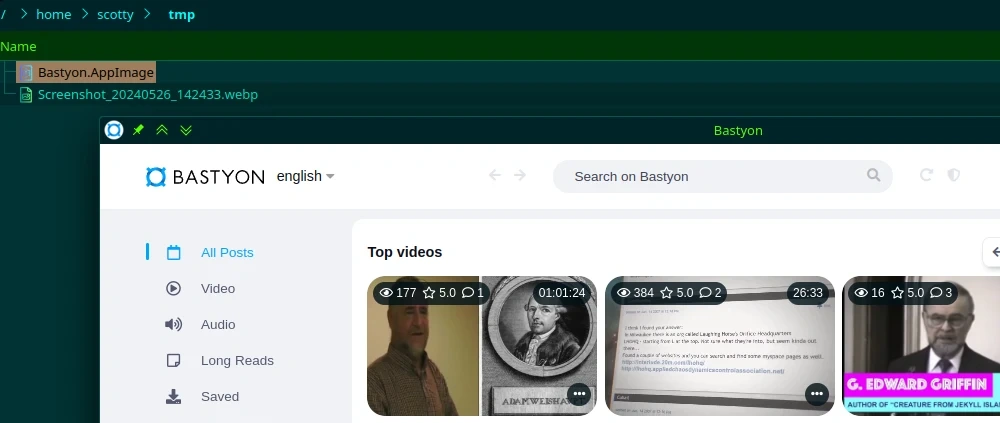Open the Long Reads section

(x=237, y=360)
